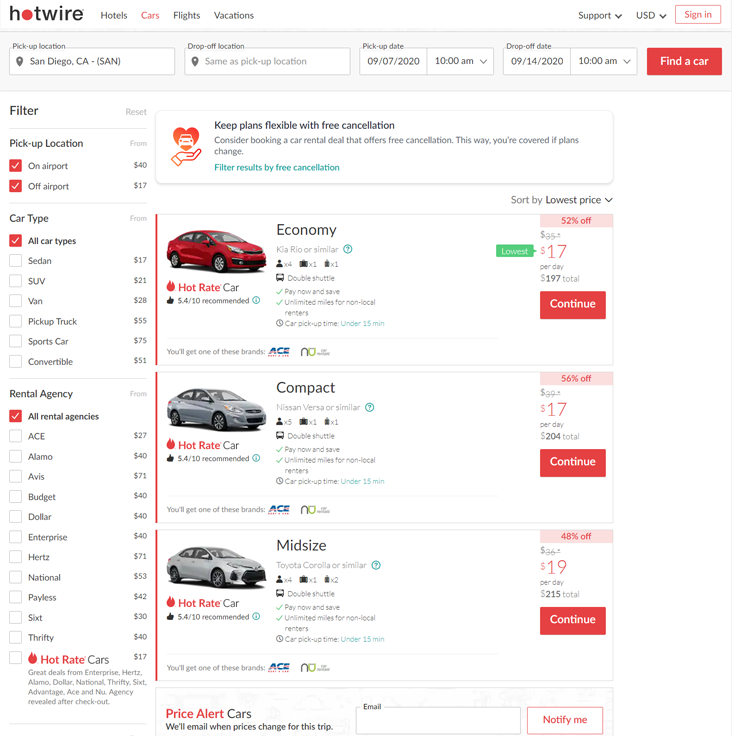Check the Sedan car type checkbox
This screenshot has width=732, height=736.
tap(15, 261)
